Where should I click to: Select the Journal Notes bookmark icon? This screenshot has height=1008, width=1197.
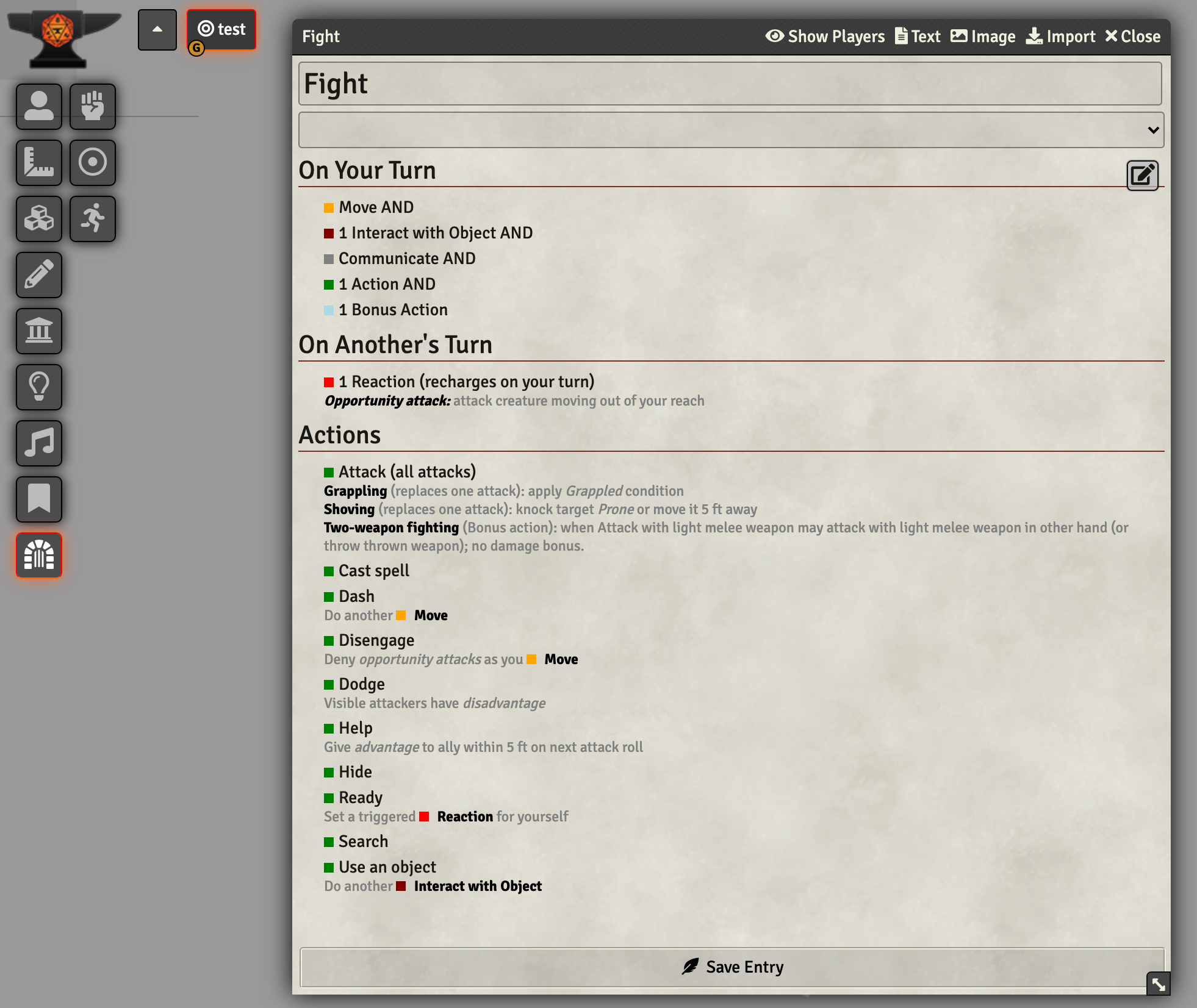39,499
